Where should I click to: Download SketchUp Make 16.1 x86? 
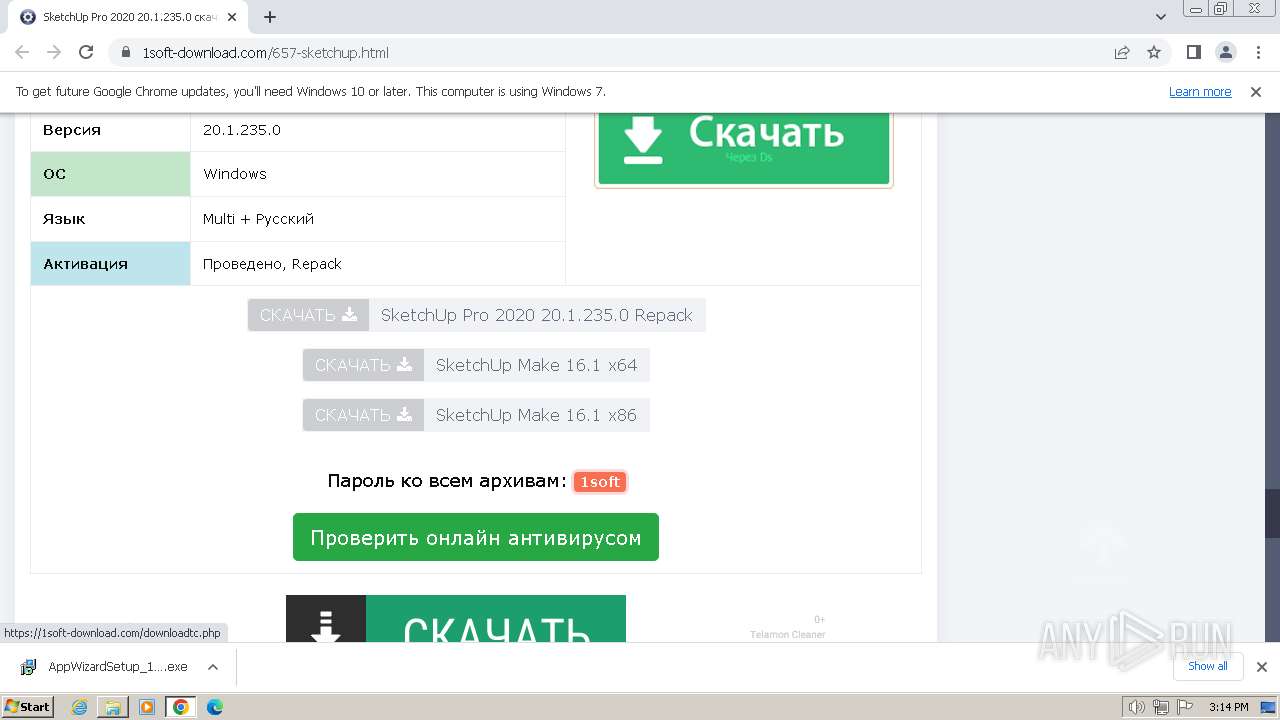(477, 415)
